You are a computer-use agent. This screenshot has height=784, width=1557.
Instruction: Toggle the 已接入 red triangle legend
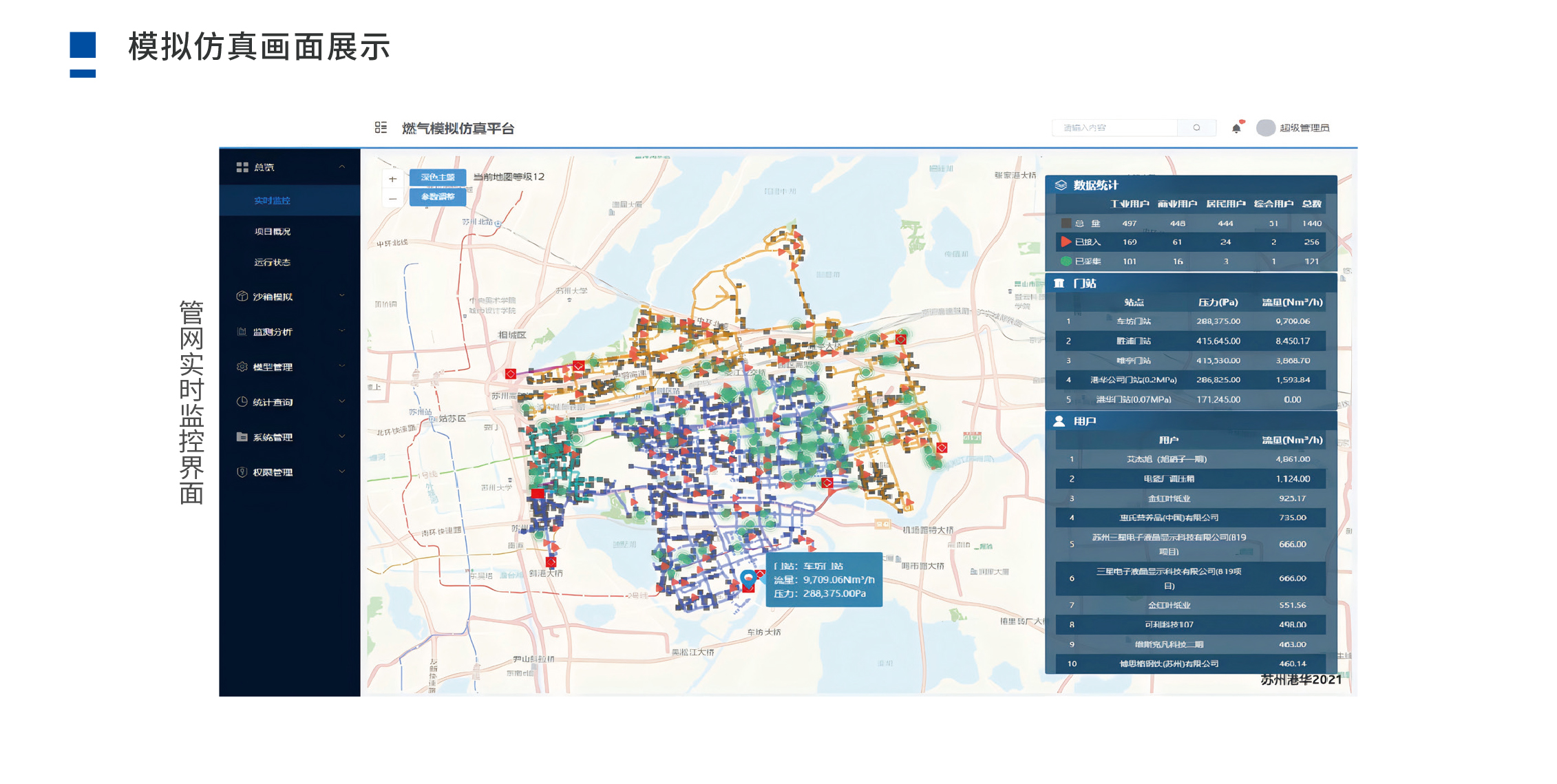point(1066,242)
